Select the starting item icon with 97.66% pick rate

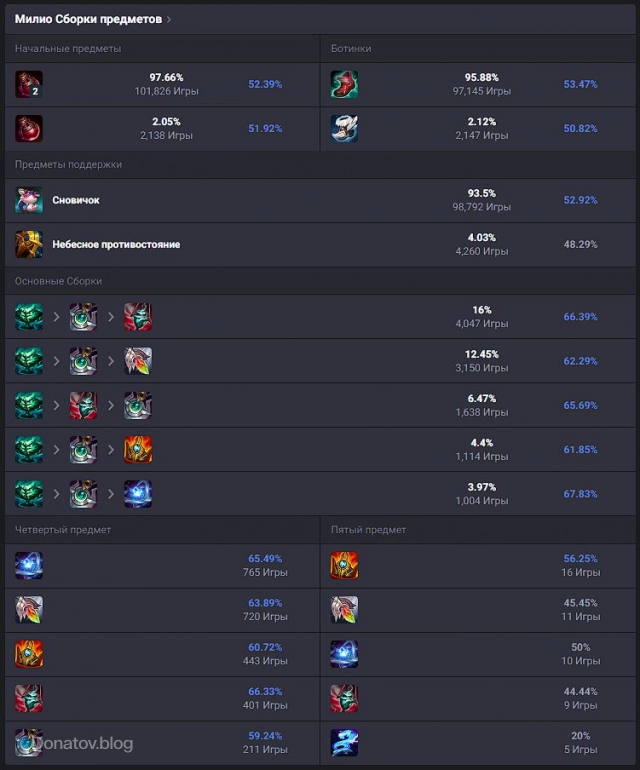(x=29, y=84)
